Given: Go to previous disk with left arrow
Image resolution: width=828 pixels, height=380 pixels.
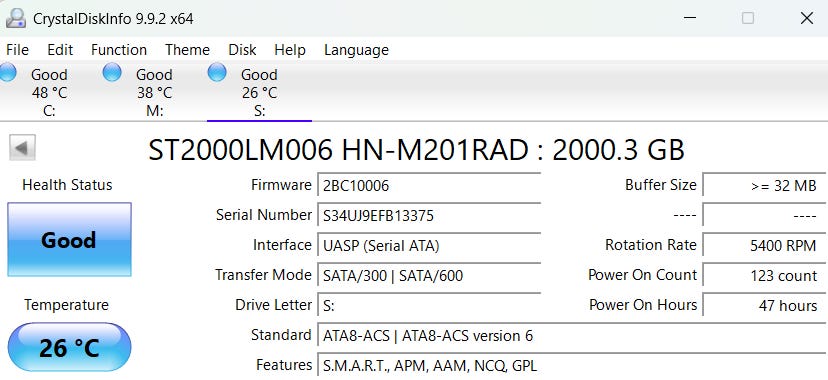Looking at the screenshot, I should pos(22,147).
